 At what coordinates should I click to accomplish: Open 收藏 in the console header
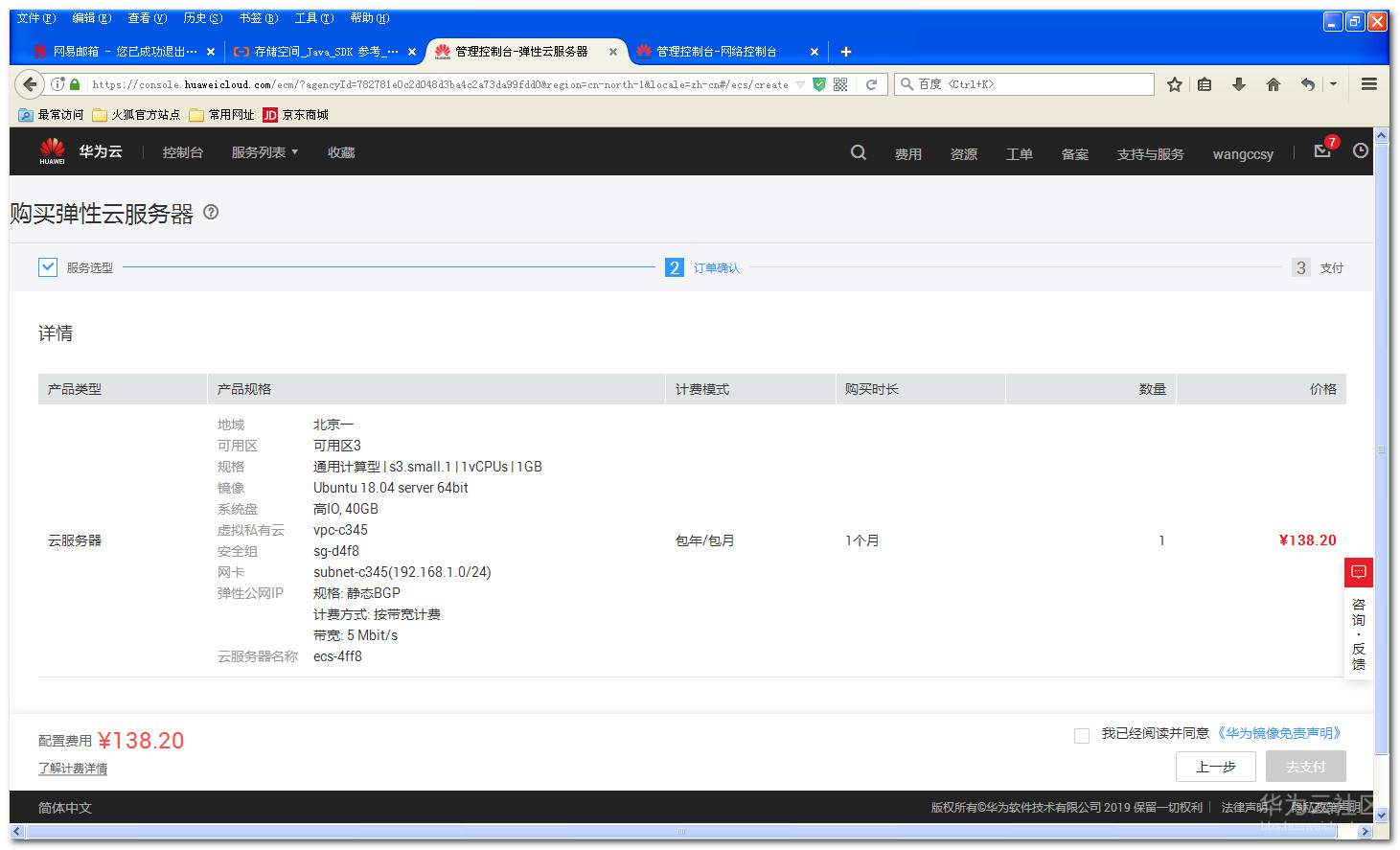(341, 152)
